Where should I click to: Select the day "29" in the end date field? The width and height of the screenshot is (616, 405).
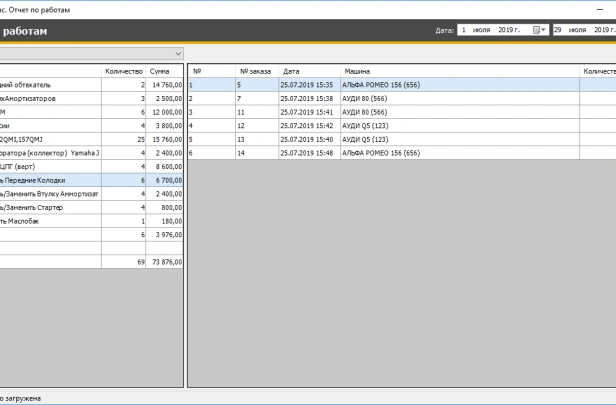click(x=559, y=30)
